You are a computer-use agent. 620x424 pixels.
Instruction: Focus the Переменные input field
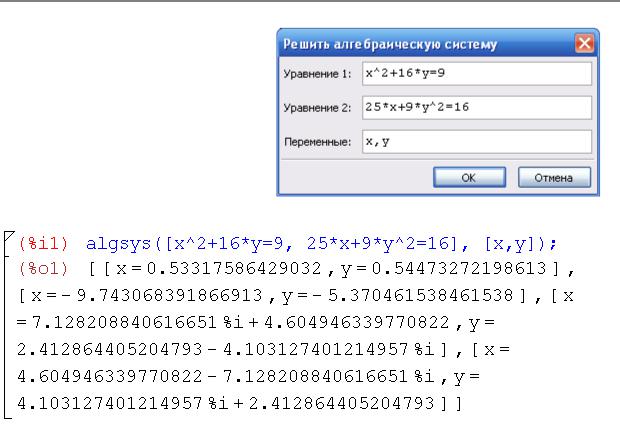pos(477,142)
